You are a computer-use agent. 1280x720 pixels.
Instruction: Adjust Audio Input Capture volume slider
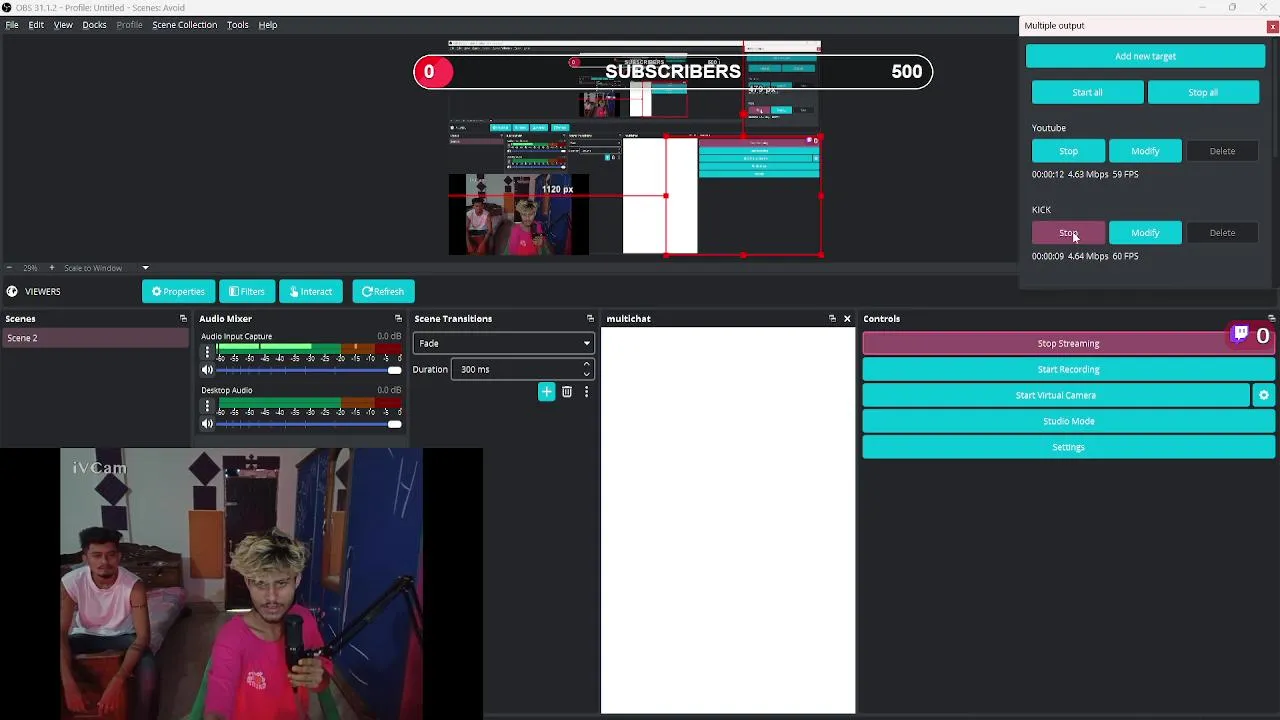(x=309, y=370)
